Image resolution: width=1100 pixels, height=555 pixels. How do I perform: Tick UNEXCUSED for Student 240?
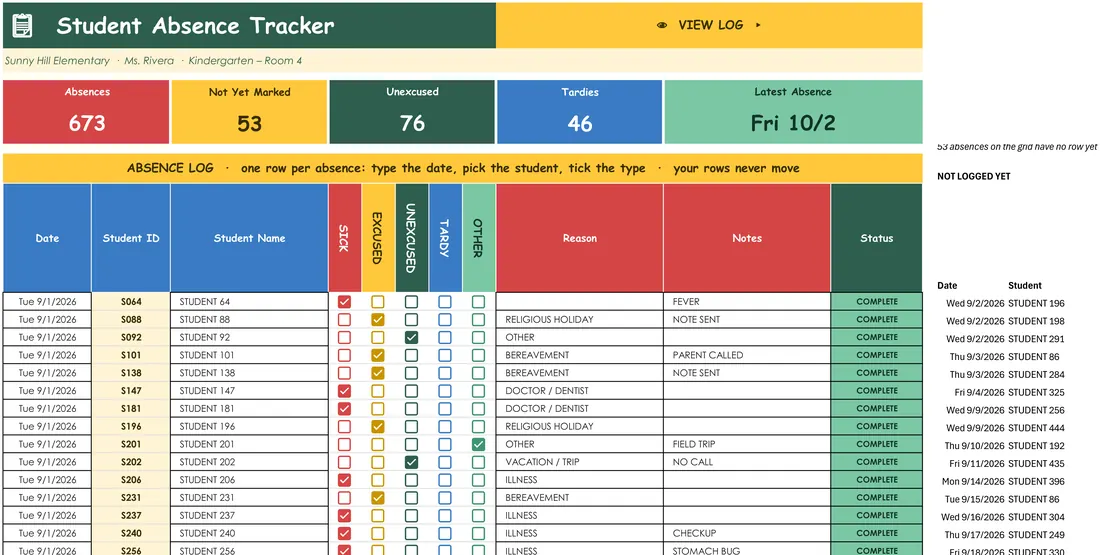[x=411, y=533]
